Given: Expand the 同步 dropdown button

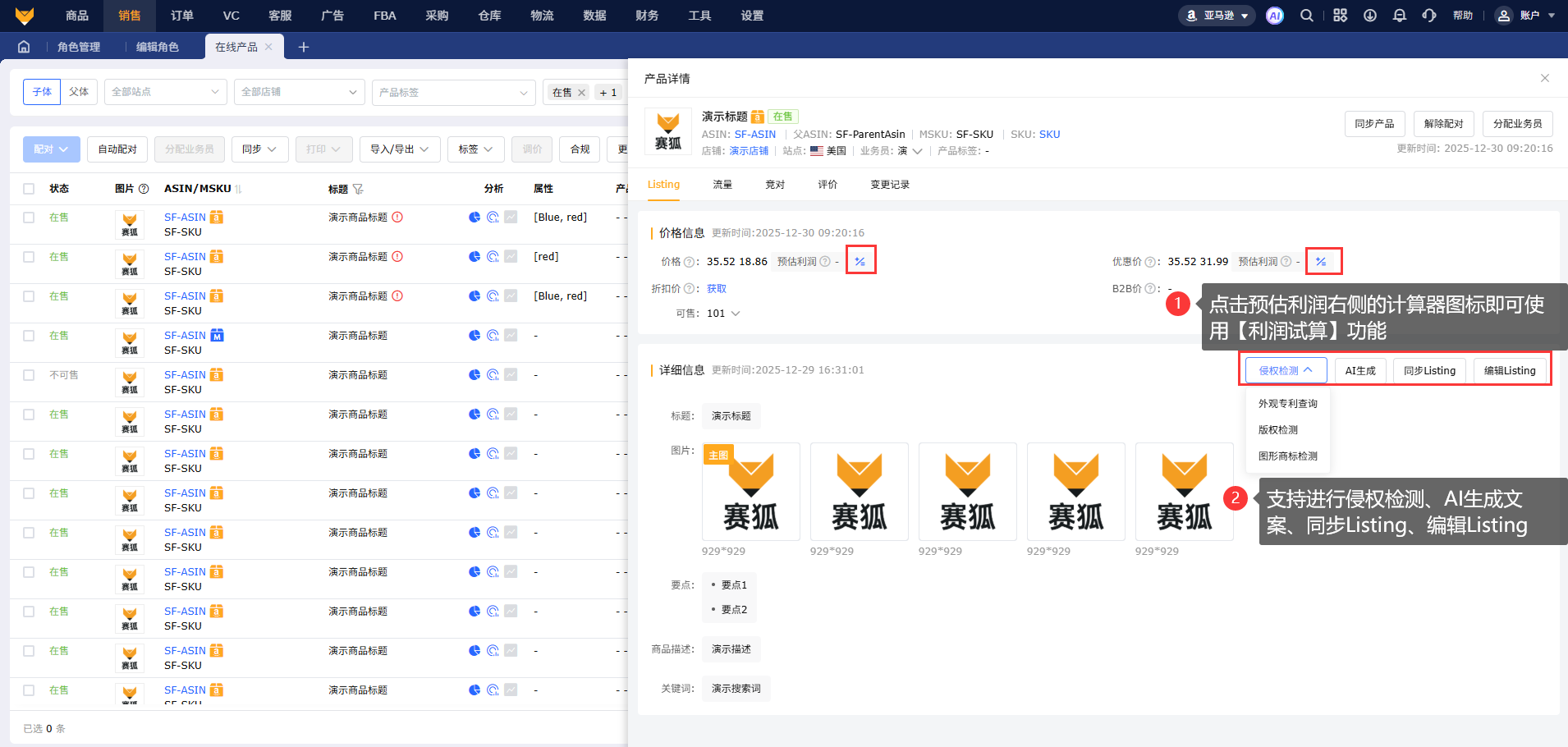Looking at the screenshot, I should (259, 149).
